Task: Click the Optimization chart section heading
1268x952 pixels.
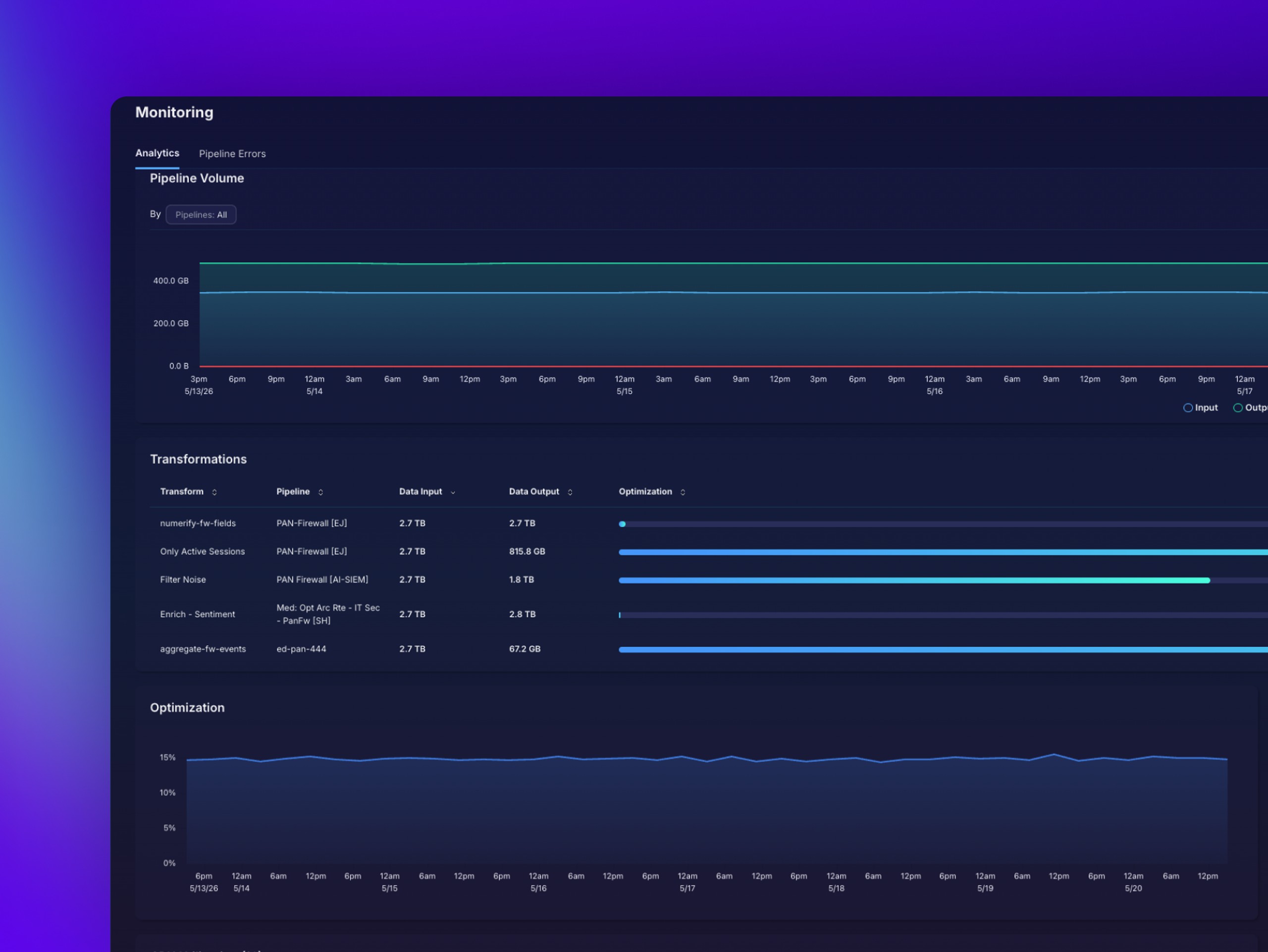Action: point(187,708)
